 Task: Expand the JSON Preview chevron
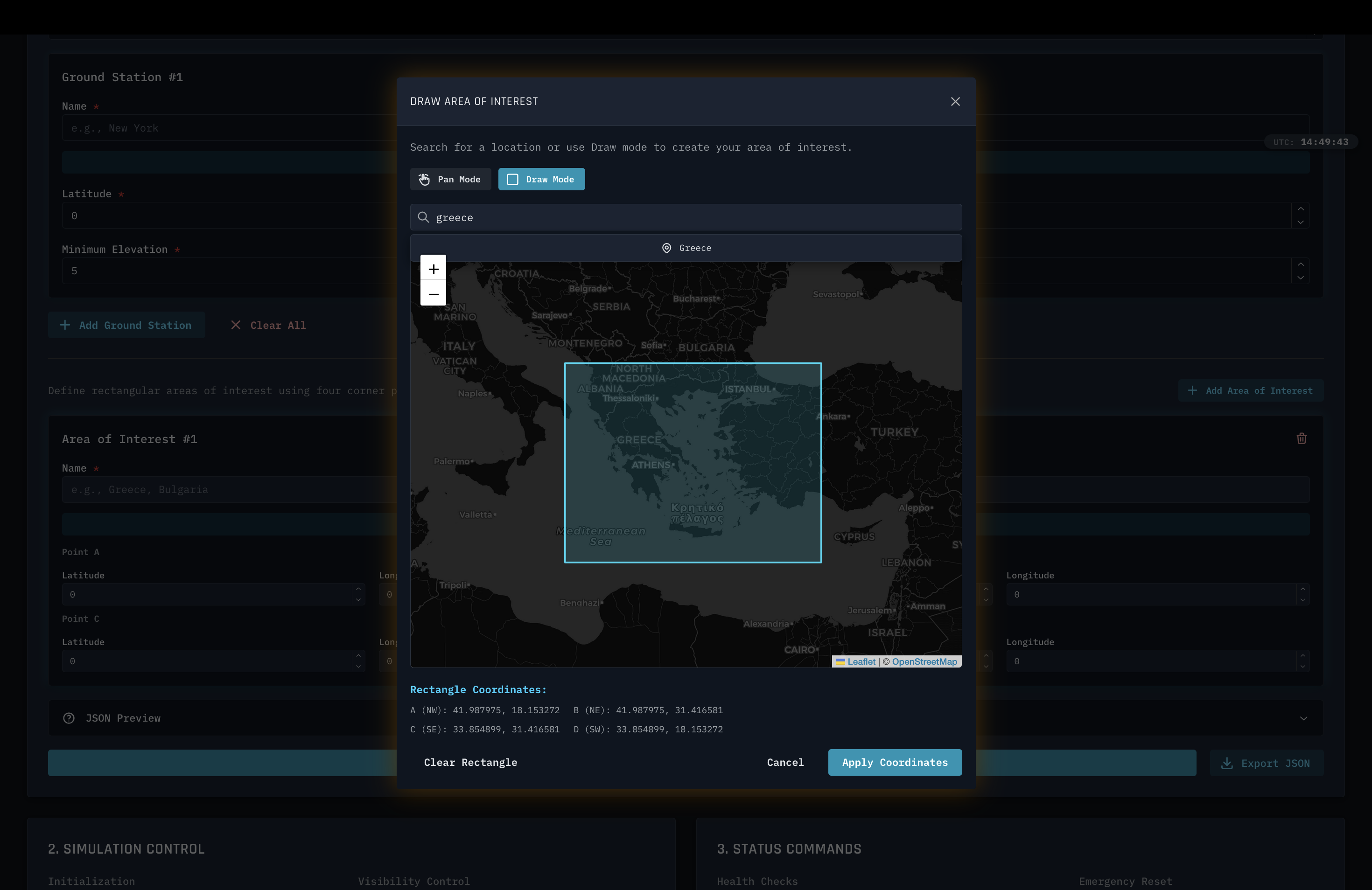point(1303,718)
